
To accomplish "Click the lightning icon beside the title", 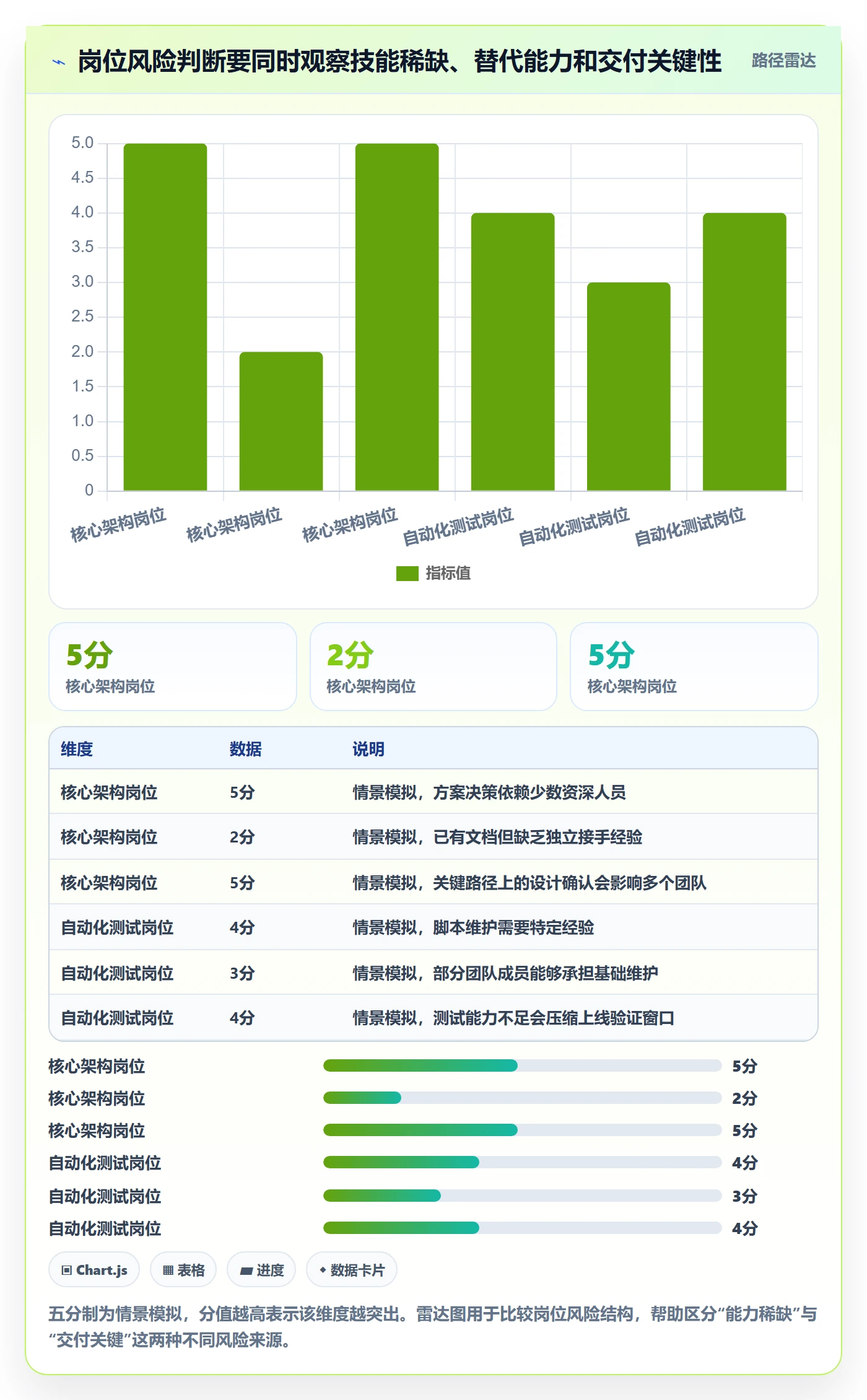I will pos(59,62).
